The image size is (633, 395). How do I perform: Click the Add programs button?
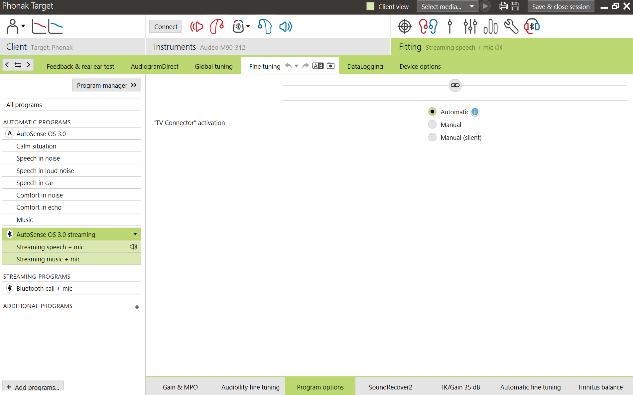pyautogui.click(x=33, y=387)
